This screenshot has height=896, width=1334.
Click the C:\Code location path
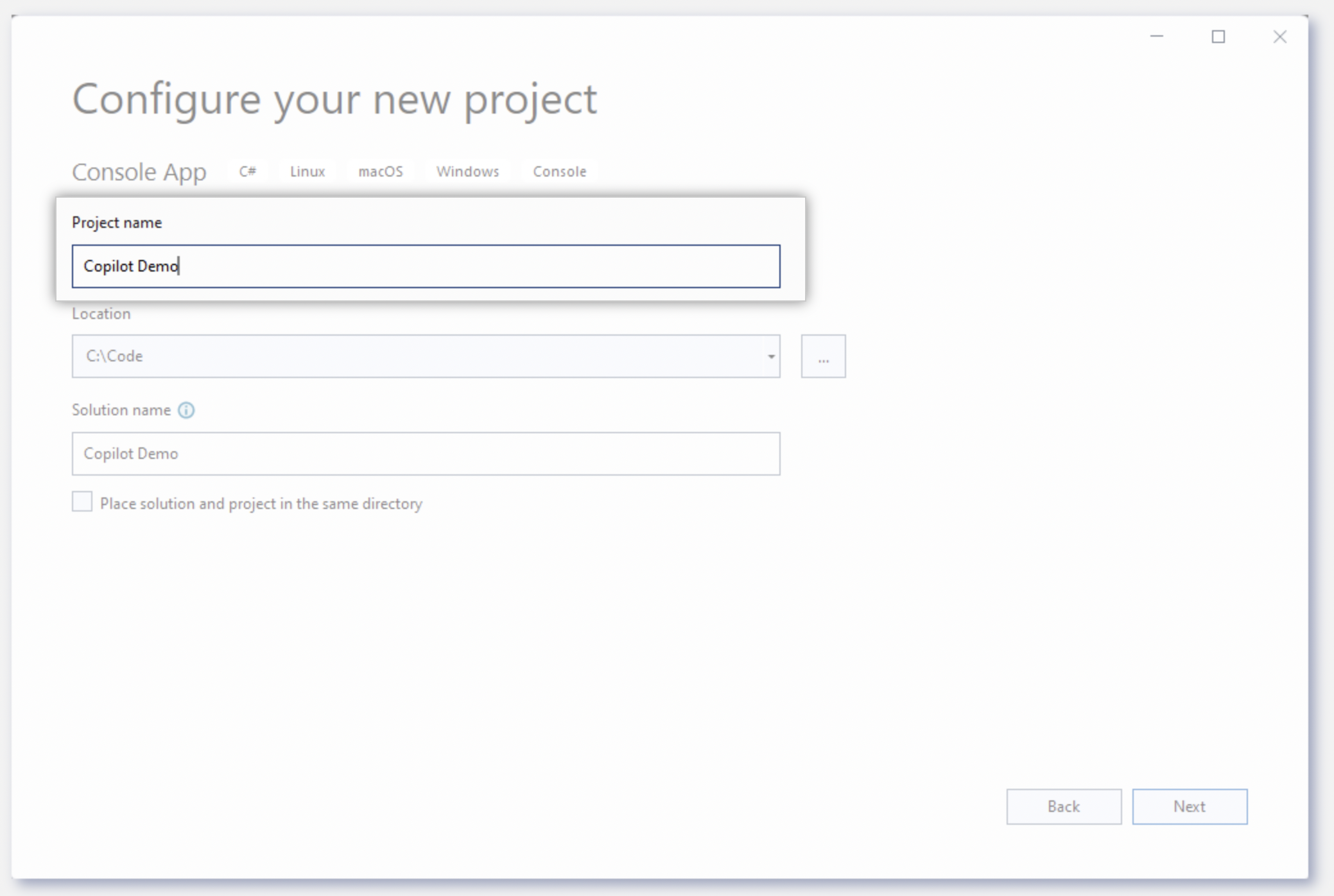[x=116, y=356]
